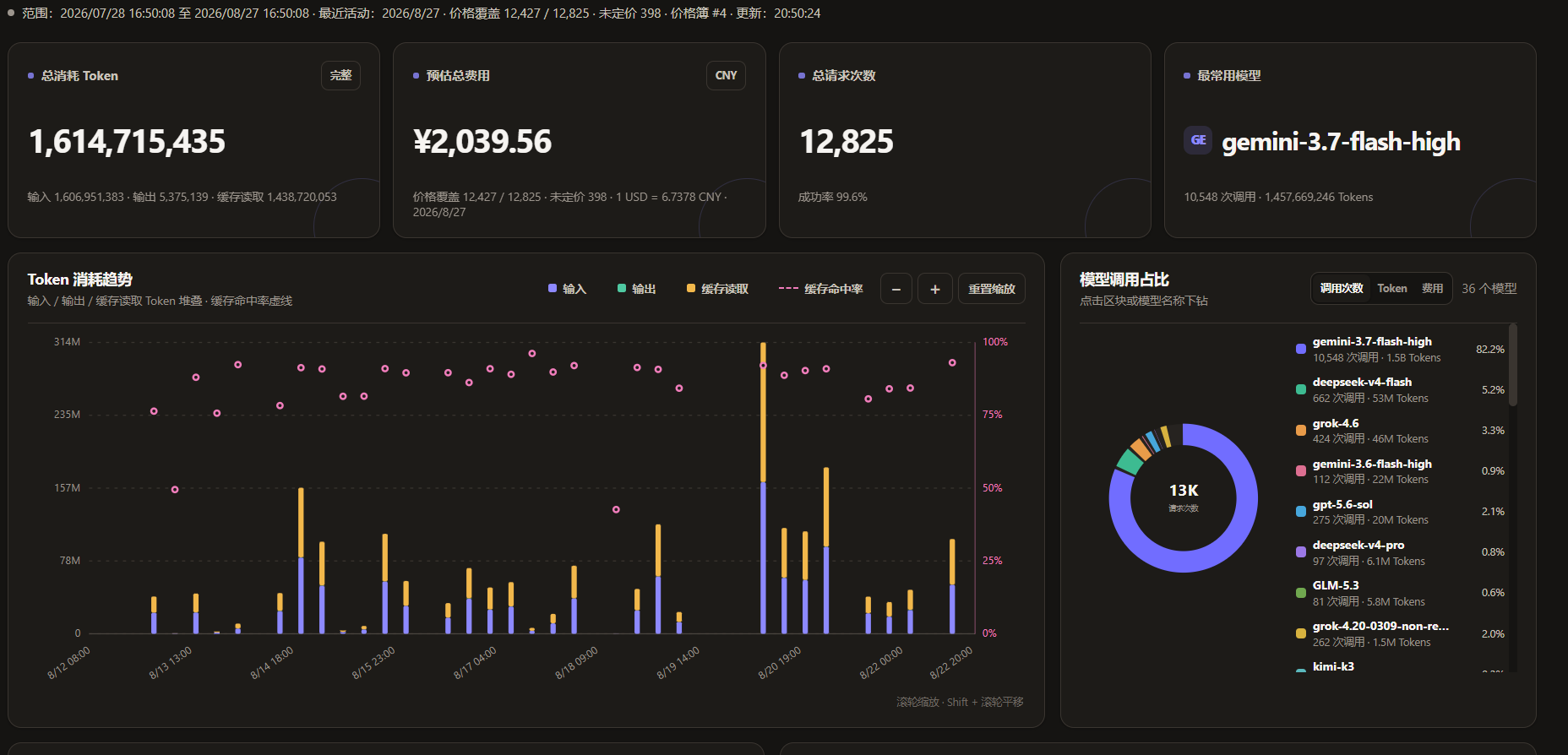This screenshot has width=1568, height=755.
Task: Click the orange grok-4.6 legend dot
Action: click(1301, 430)
